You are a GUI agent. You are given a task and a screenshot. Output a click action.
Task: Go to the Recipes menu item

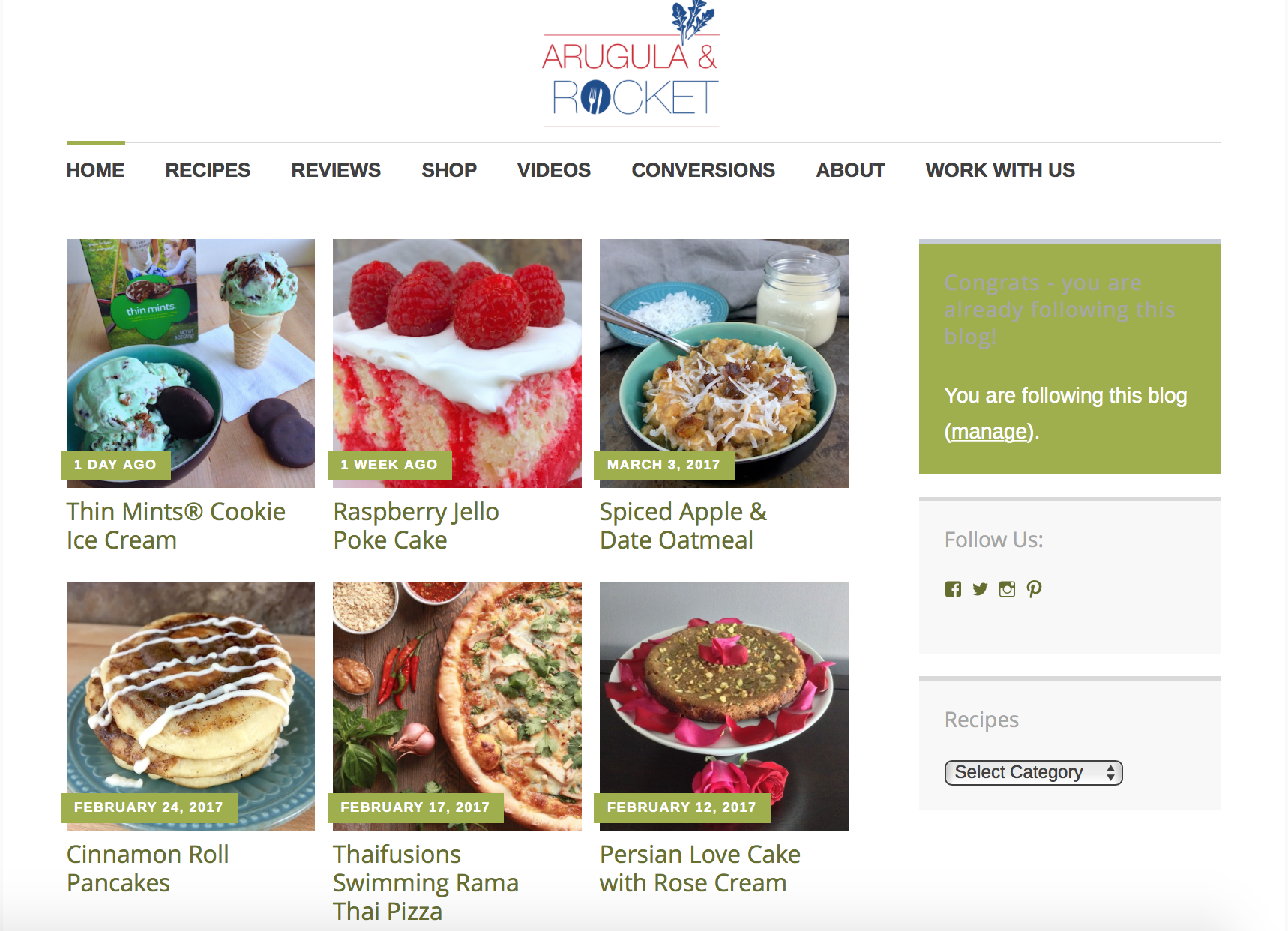(208, 170)
